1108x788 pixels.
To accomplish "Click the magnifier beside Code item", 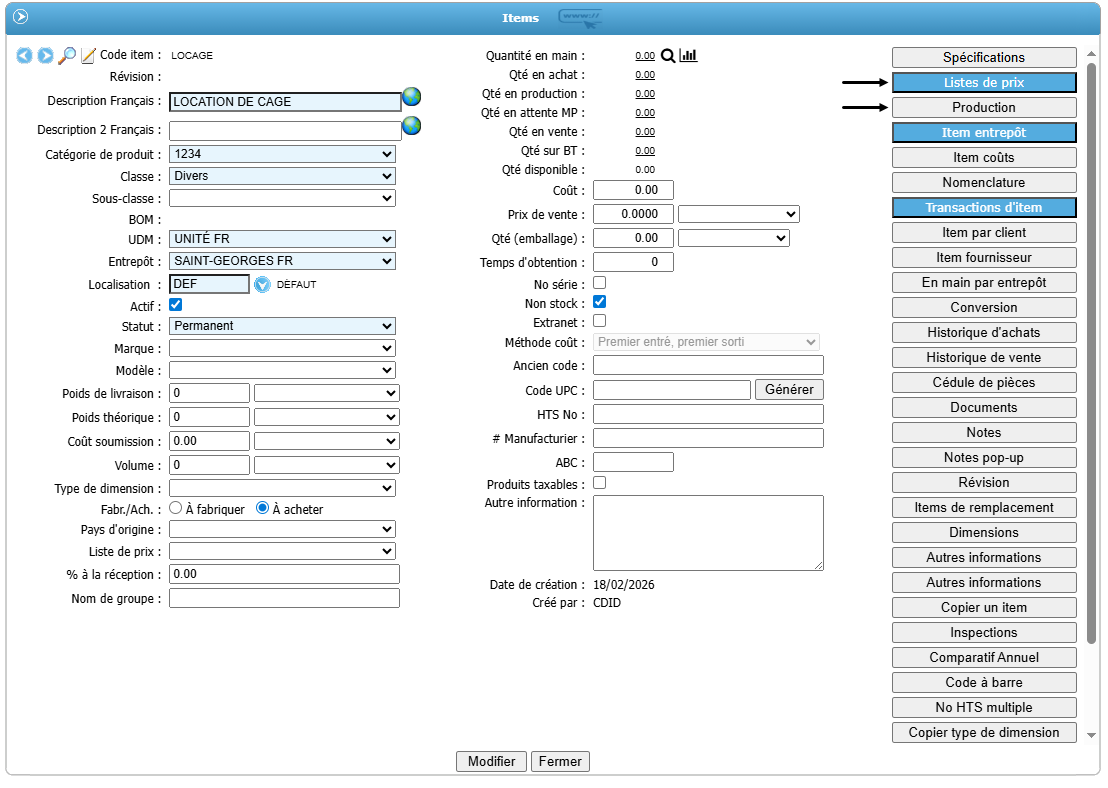I will (x=67, y=56).
